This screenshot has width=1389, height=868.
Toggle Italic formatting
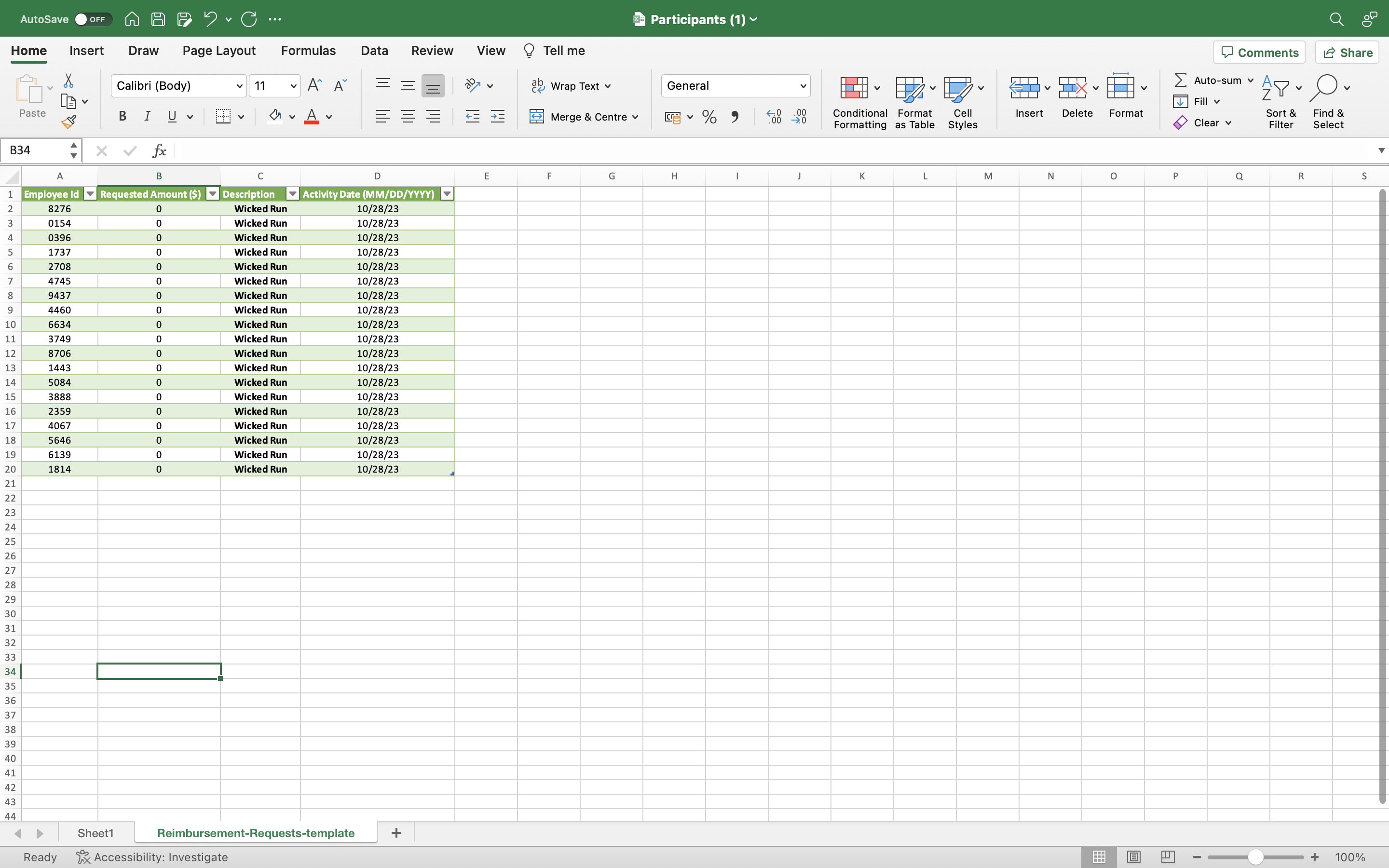(147, 117)
